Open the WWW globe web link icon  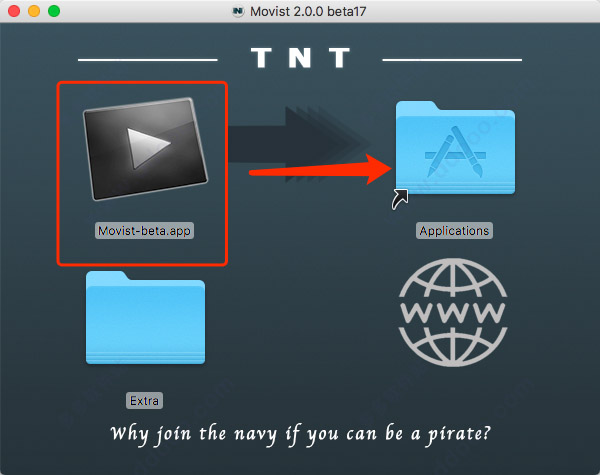tap(453, 312)
